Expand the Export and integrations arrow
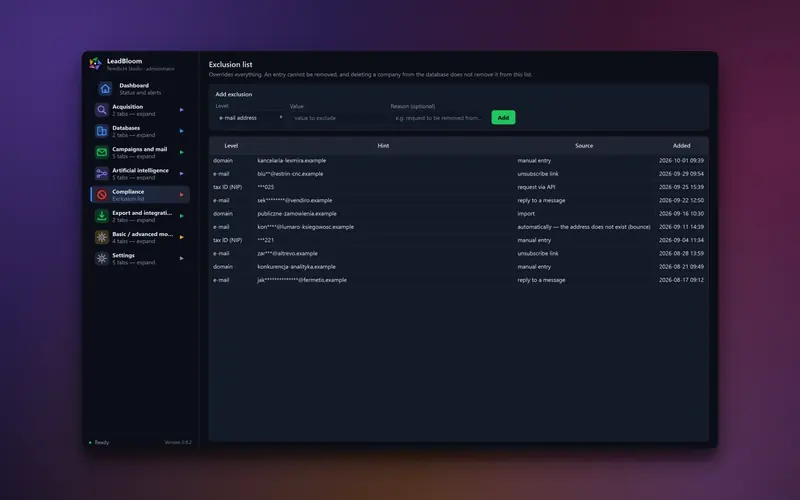This screenshot has height=500, width=800. [182, 216]
